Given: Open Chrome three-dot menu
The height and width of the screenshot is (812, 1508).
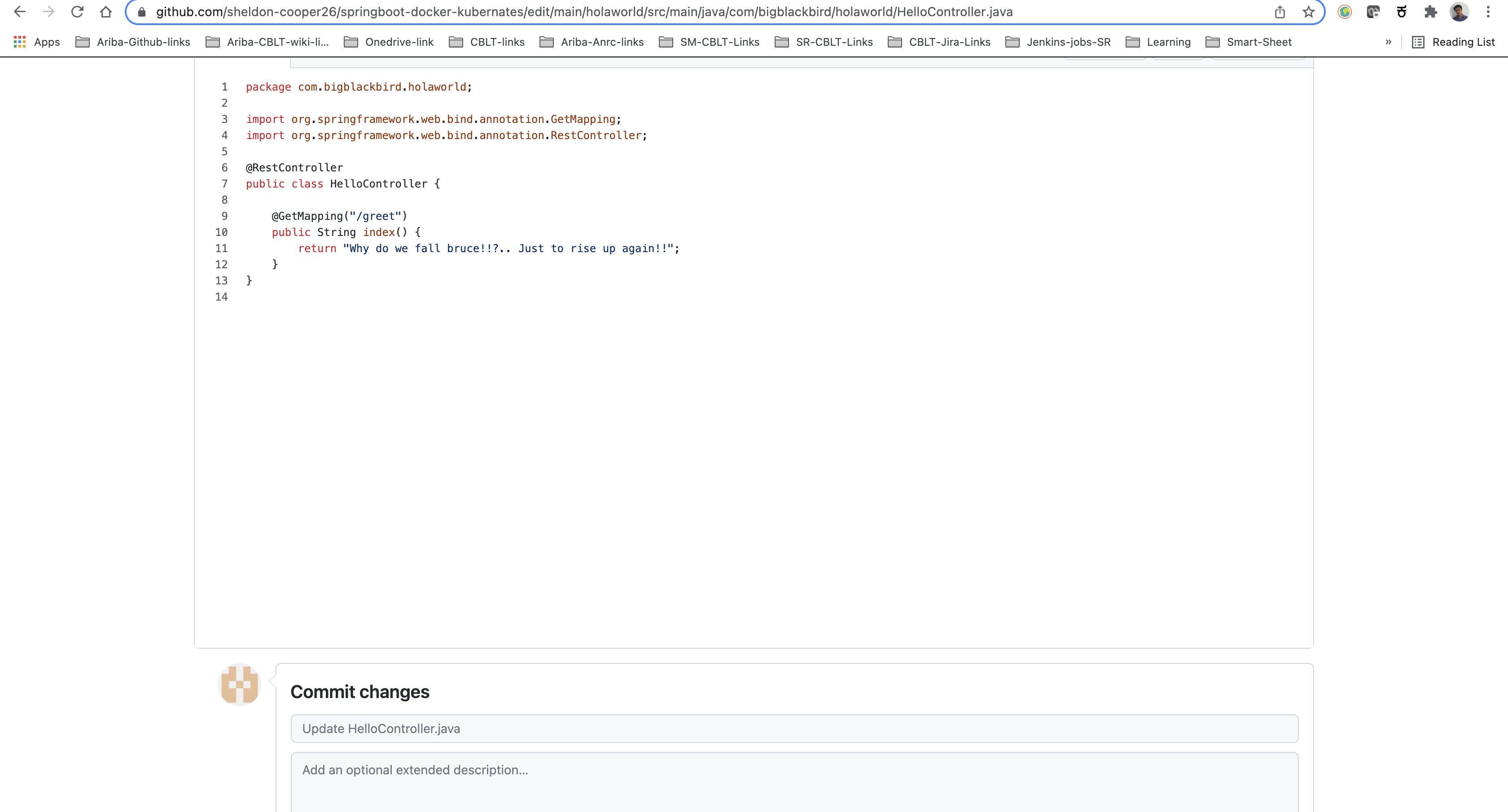Looking at the screenshot, I should pos(1488,12).
